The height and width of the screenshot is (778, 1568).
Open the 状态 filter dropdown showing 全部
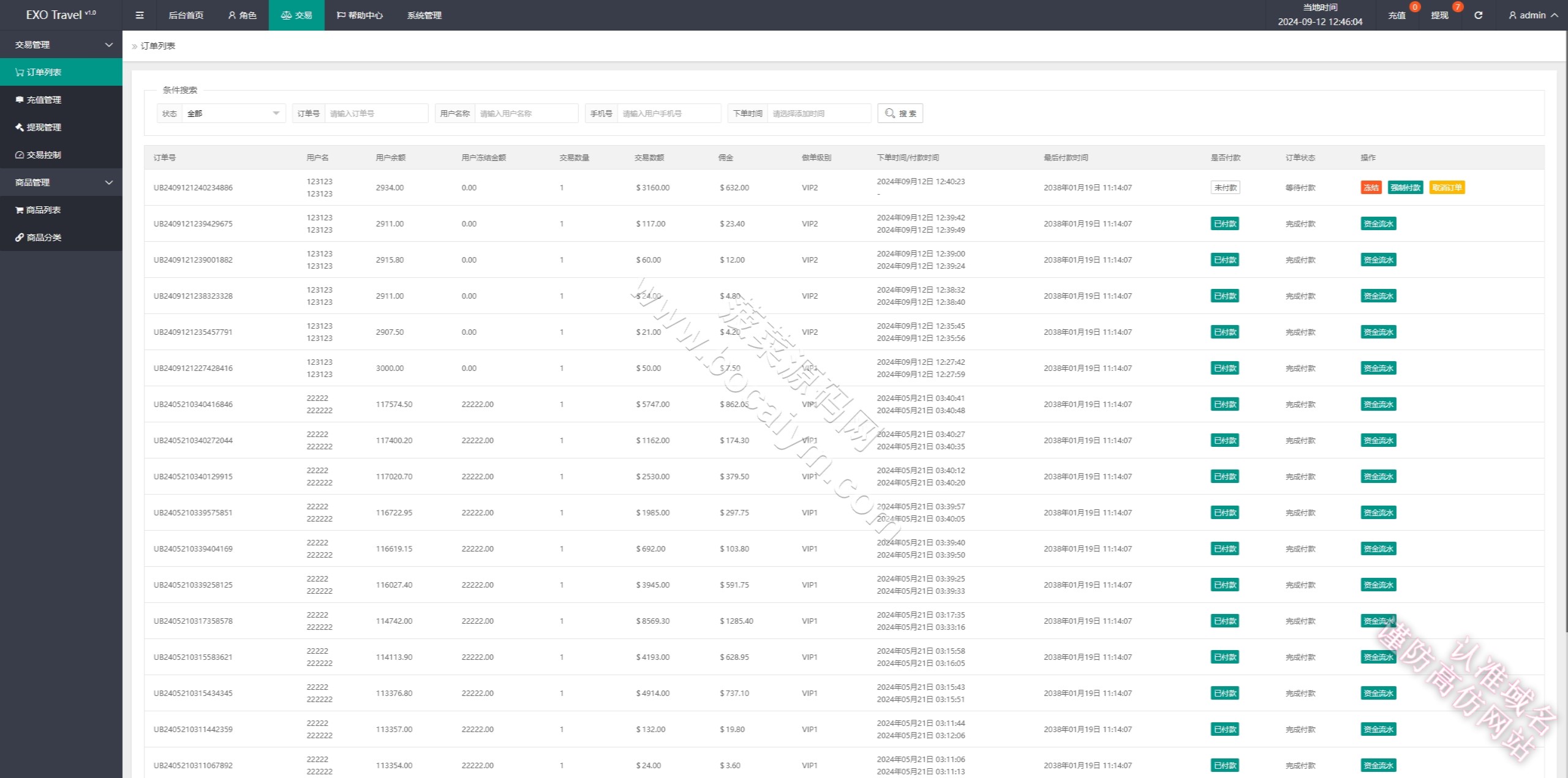(233, 113)
